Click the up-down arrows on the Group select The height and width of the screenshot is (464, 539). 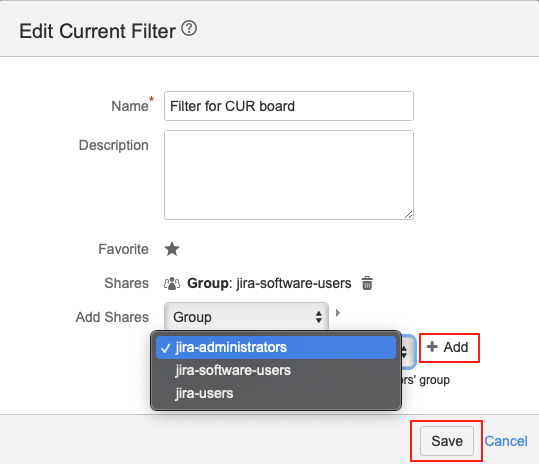319,317
